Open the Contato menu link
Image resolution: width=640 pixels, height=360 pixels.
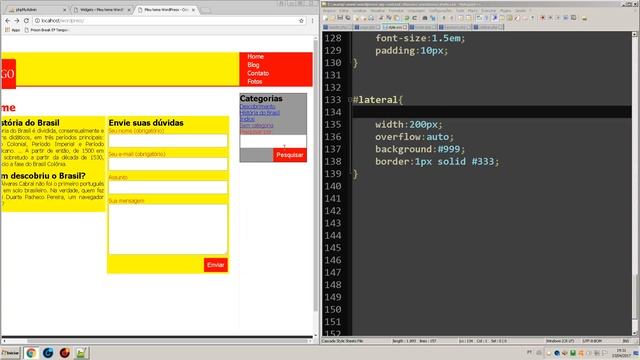coord(258,73)
